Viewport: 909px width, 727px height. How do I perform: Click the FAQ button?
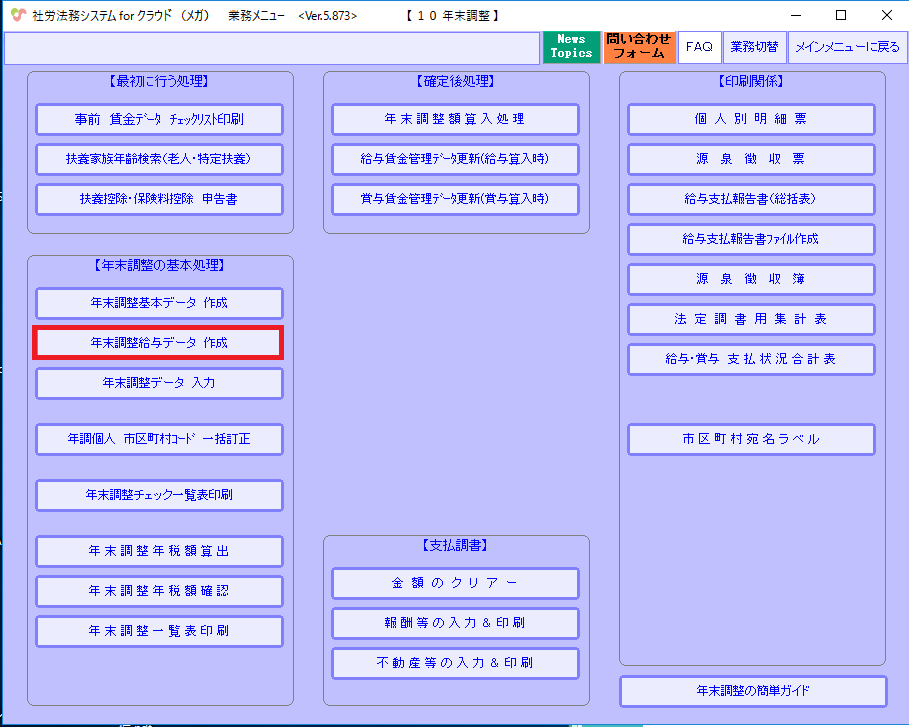(x=699, y=47)
